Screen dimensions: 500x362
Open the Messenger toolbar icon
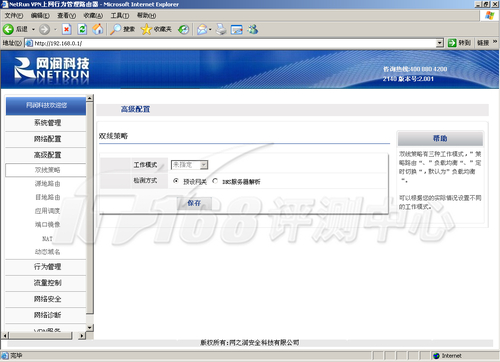253,29
